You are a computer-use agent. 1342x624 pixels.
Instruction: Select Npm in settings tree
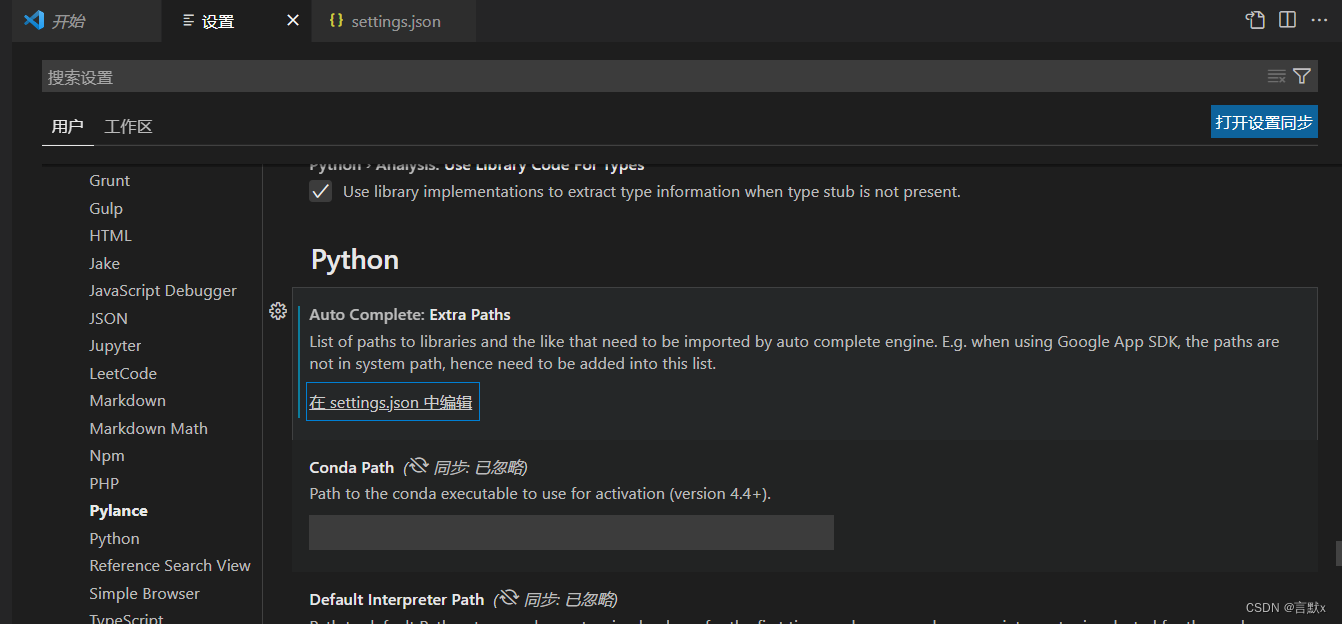(x=107, y=456)
